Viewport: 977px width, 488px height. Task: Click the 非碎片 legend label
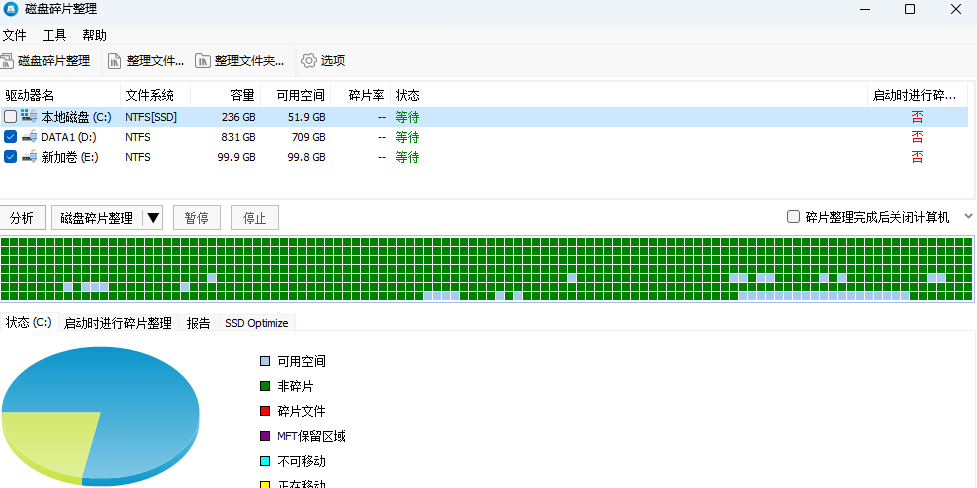[295, 386]
